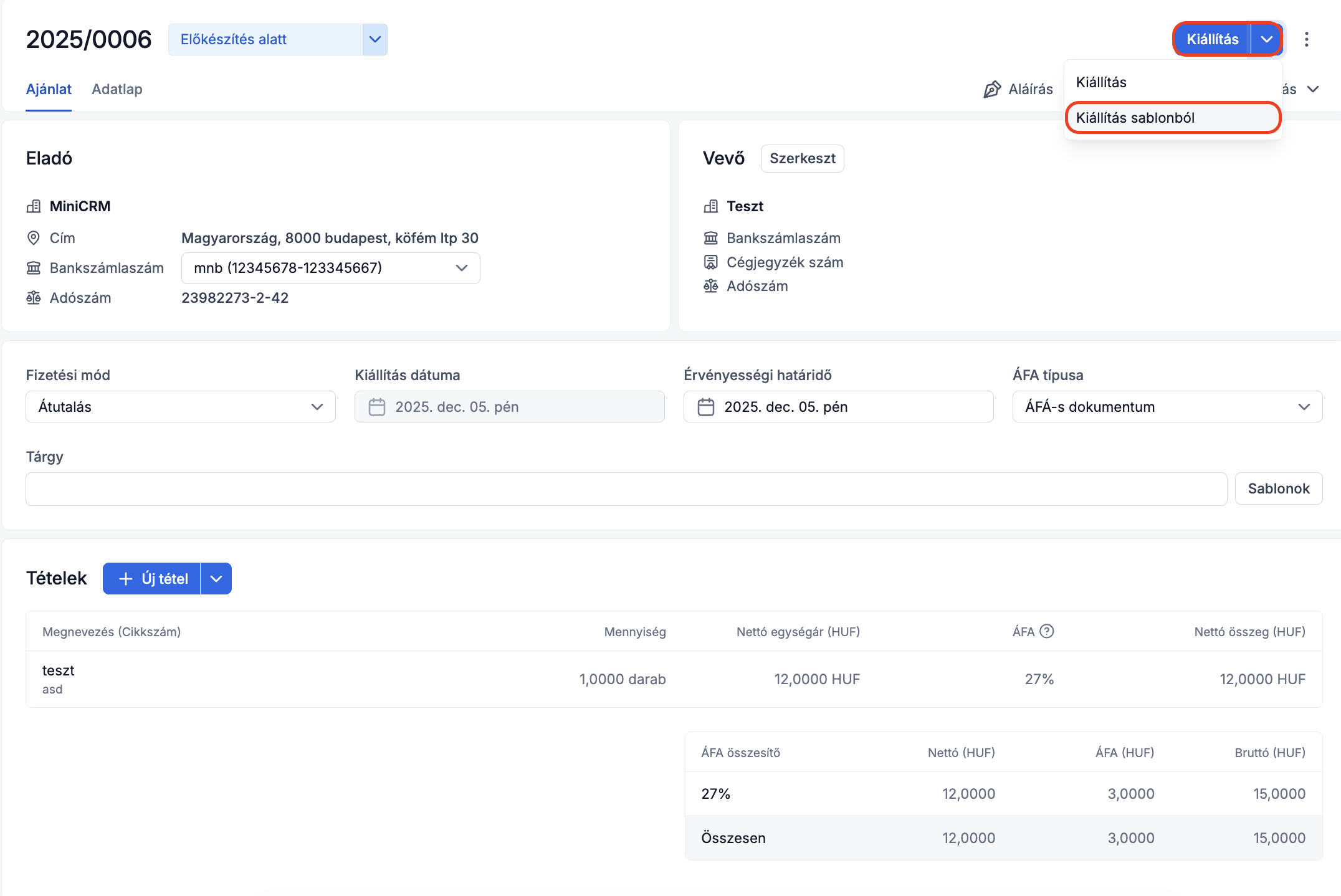The width and height of the screenshot is (1341, 896).
Task: Open the Fizetési mód Átutalás dropdown
Action: coord(181,407)
